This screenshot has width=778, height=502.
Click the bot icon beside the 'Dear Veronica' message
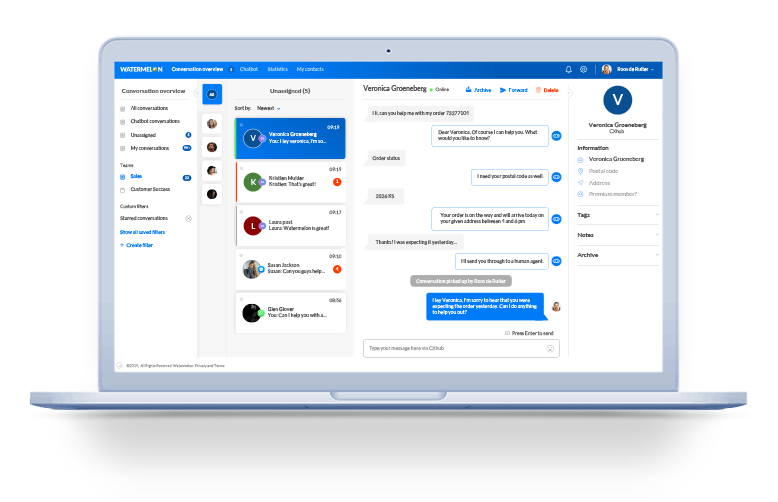point(557,136)
